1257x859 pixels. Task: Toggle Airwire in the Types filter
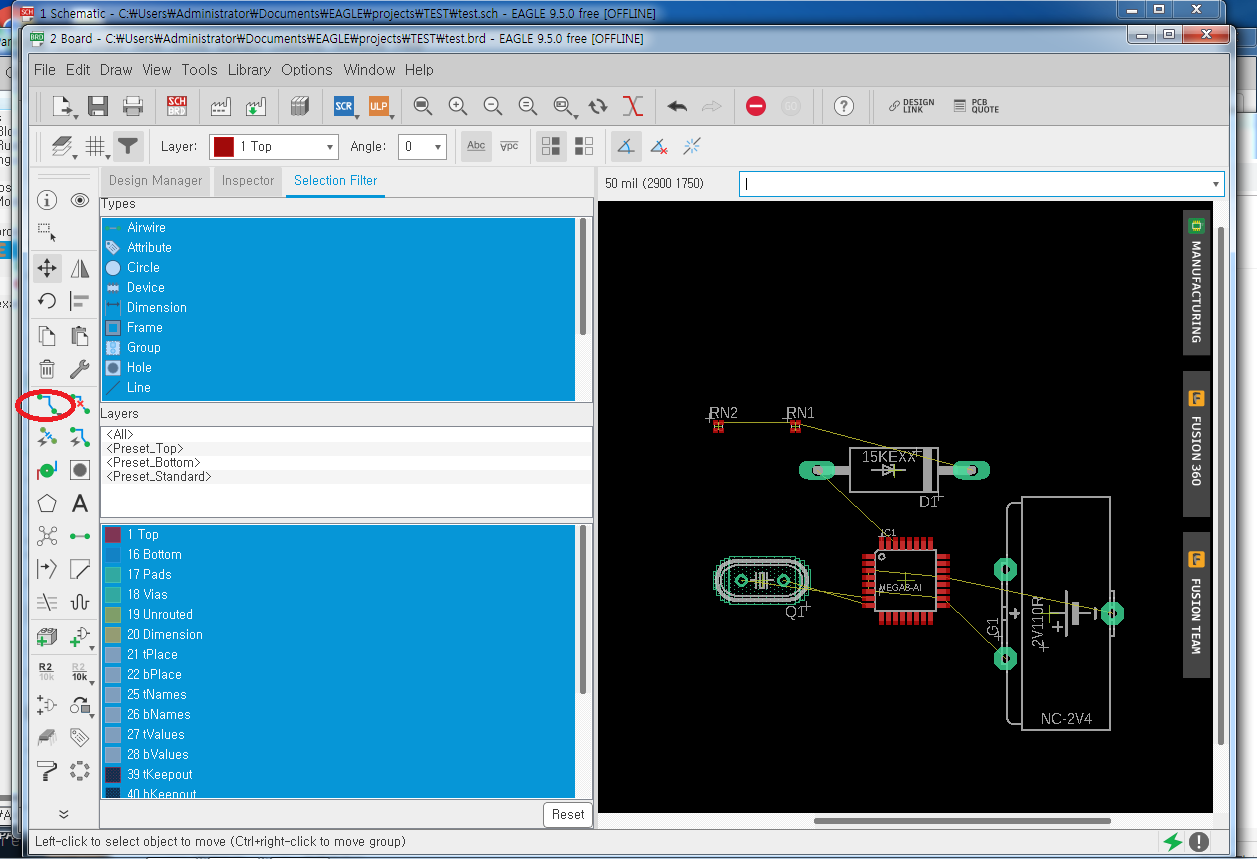click(338, 227)
